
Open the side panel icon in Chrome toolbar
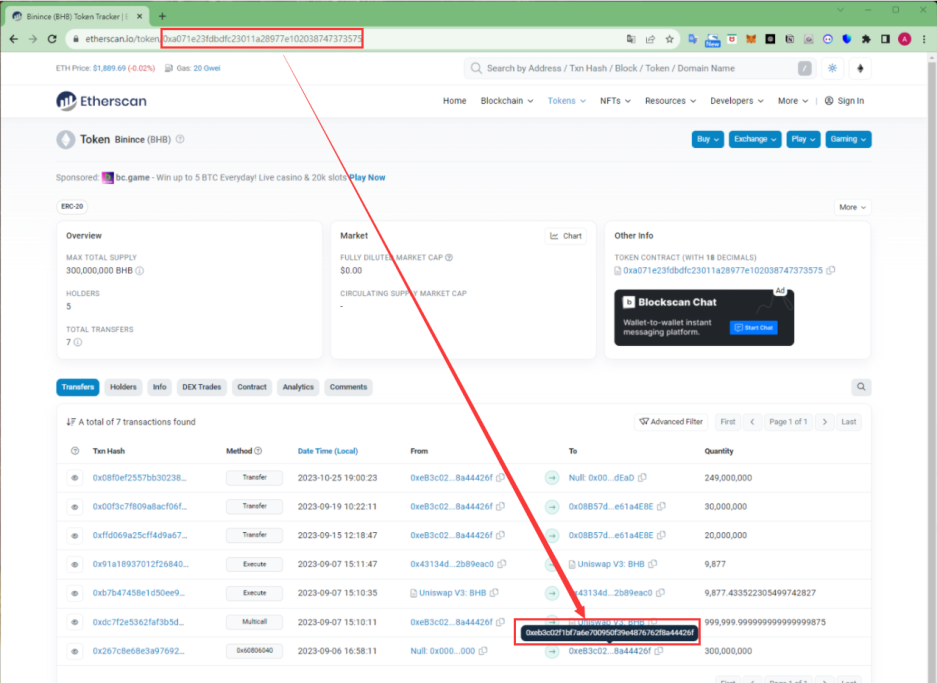(885, 39)
